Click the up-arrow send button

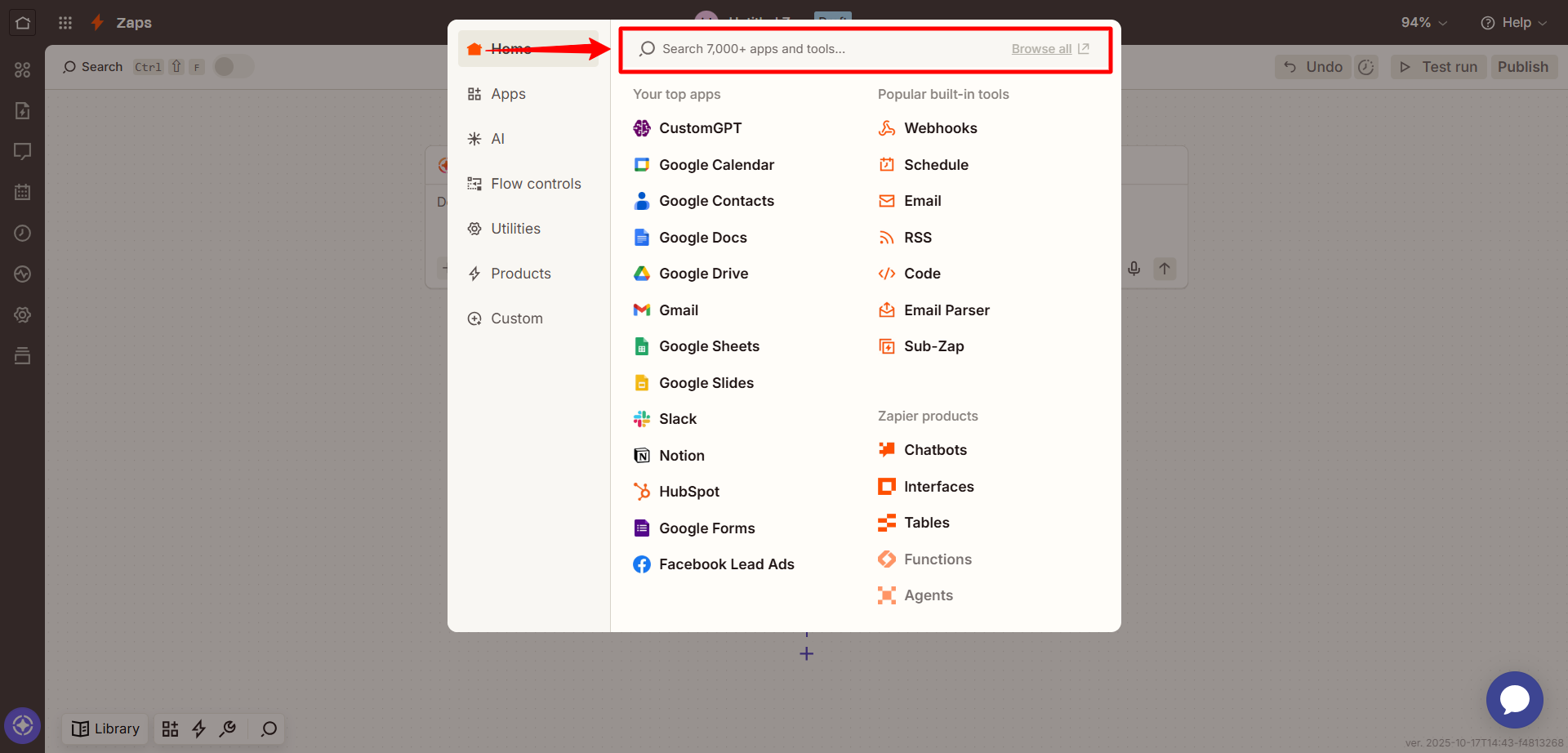[x=1165, y=269]
